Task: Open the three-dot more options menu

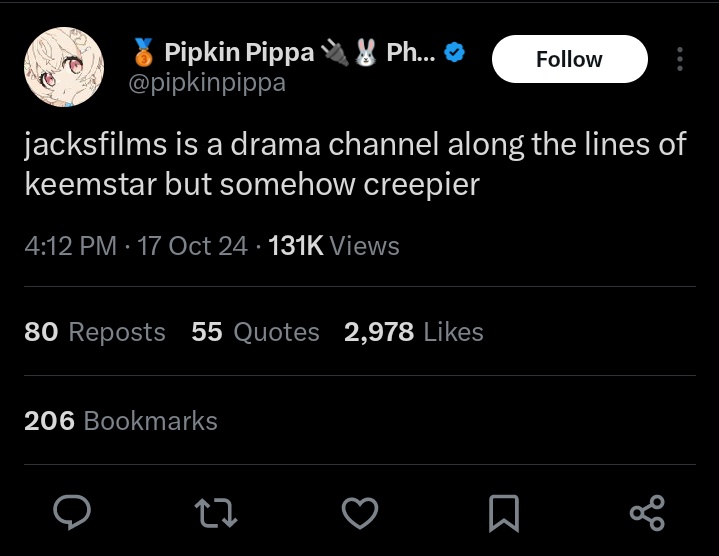Action: [680, 59]
